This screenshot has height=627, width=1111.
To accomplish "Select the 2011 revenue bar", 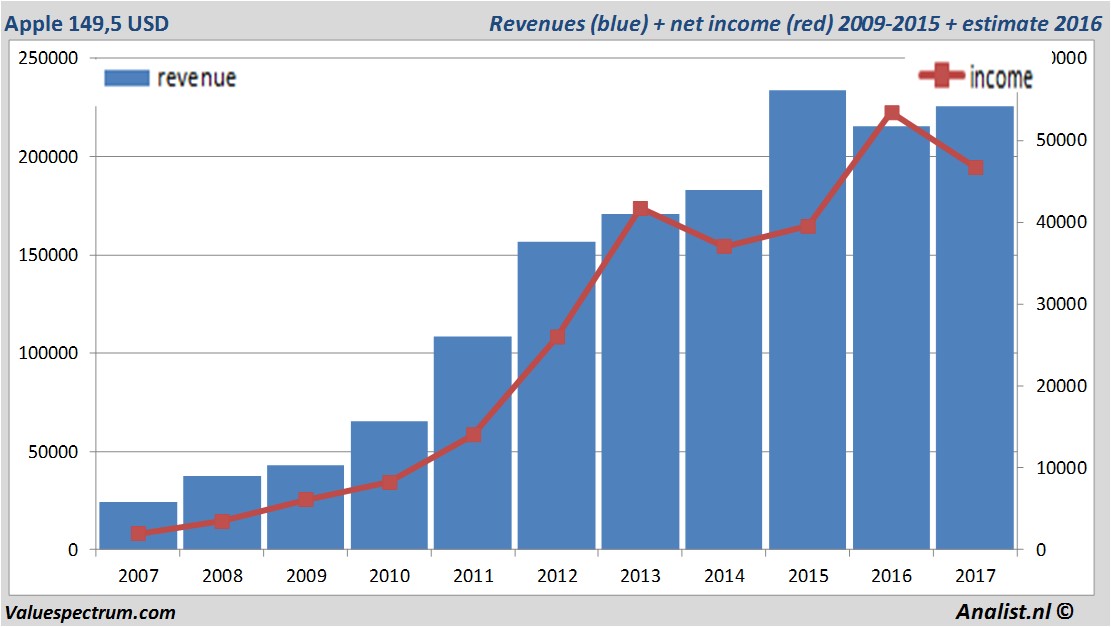I will (x=473, y=443).
